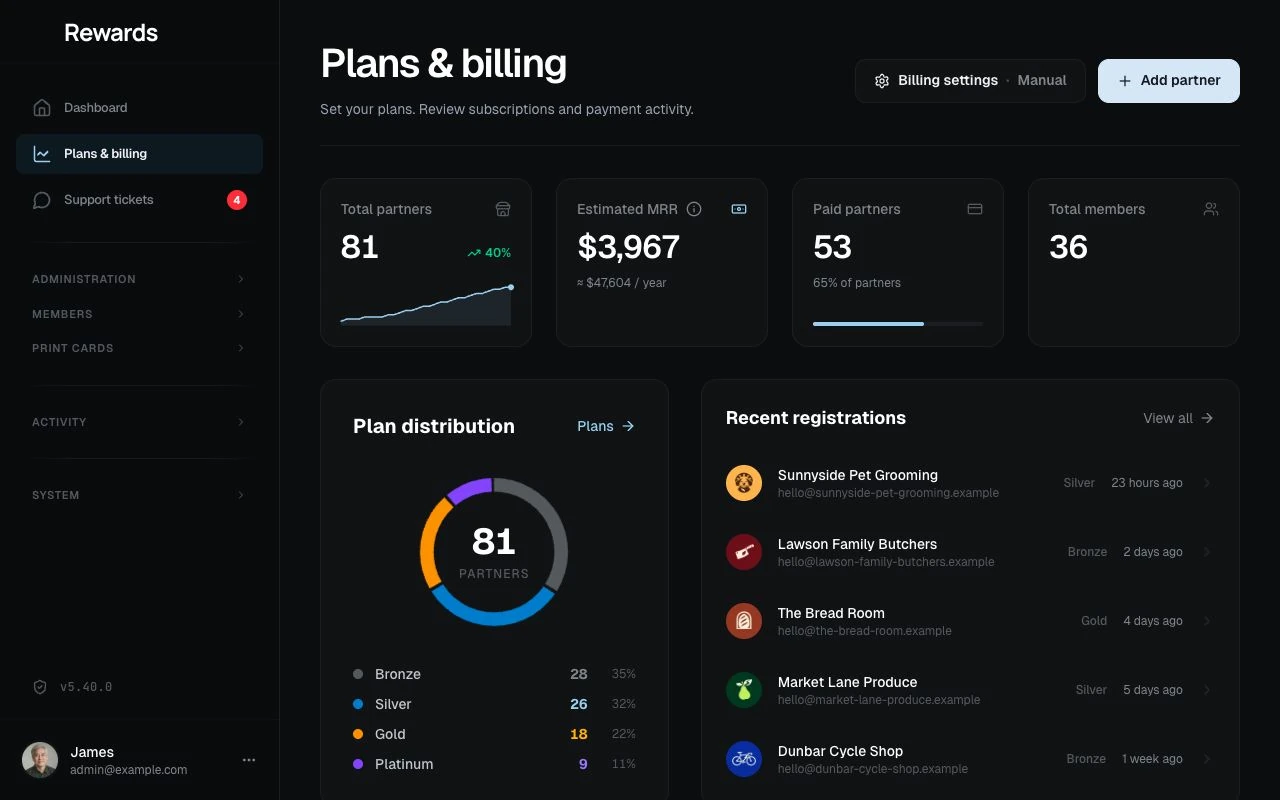Click Sunnyside Pet Grooming's avatar icon

(744, 483)
